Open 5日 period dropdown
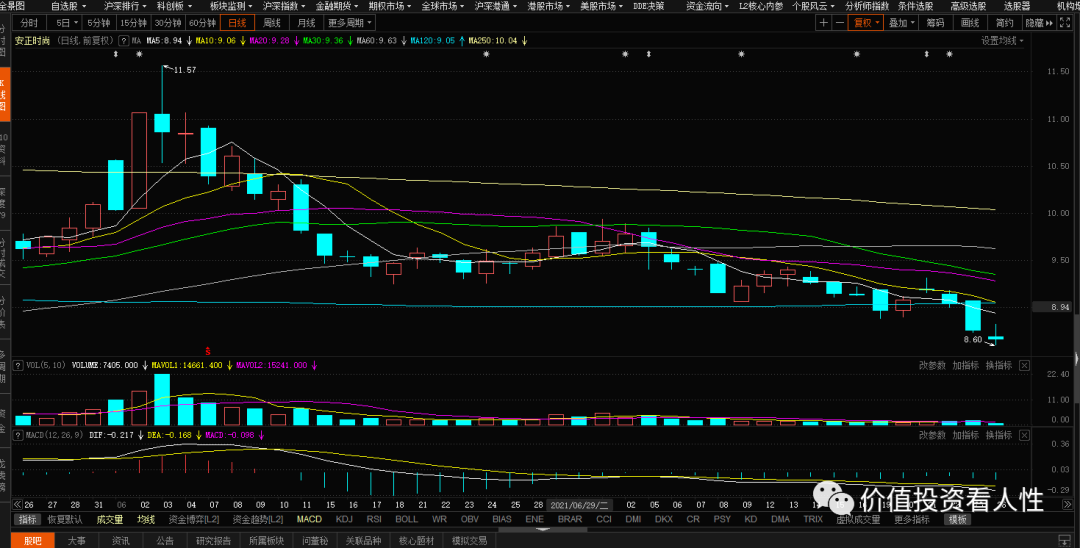The image size is (1080, 548). coord(63,23)
